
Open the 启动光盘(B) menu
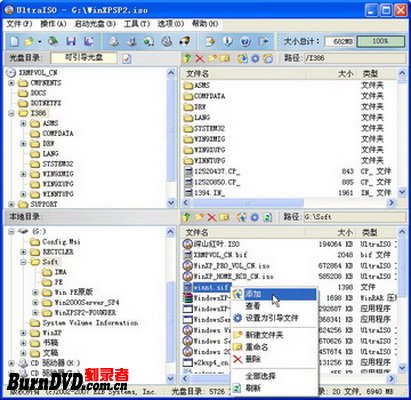coord(95,24)
